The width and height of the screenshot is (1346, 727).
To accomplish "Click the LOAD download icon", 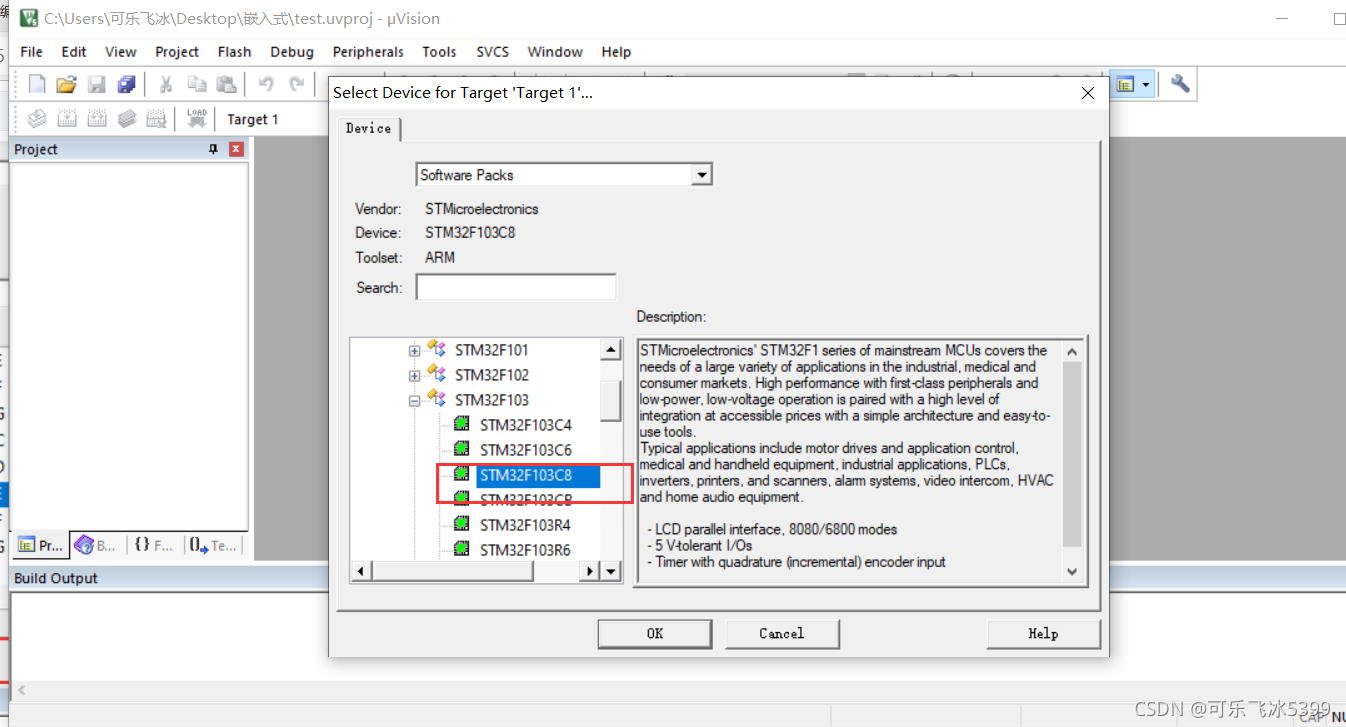I will [x=197, y=119].
